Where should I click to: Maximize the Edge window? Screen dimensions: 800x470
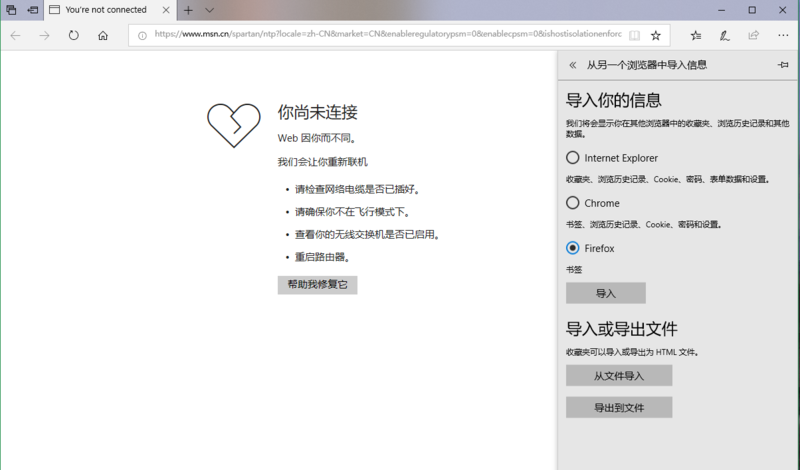coord(752,10)
